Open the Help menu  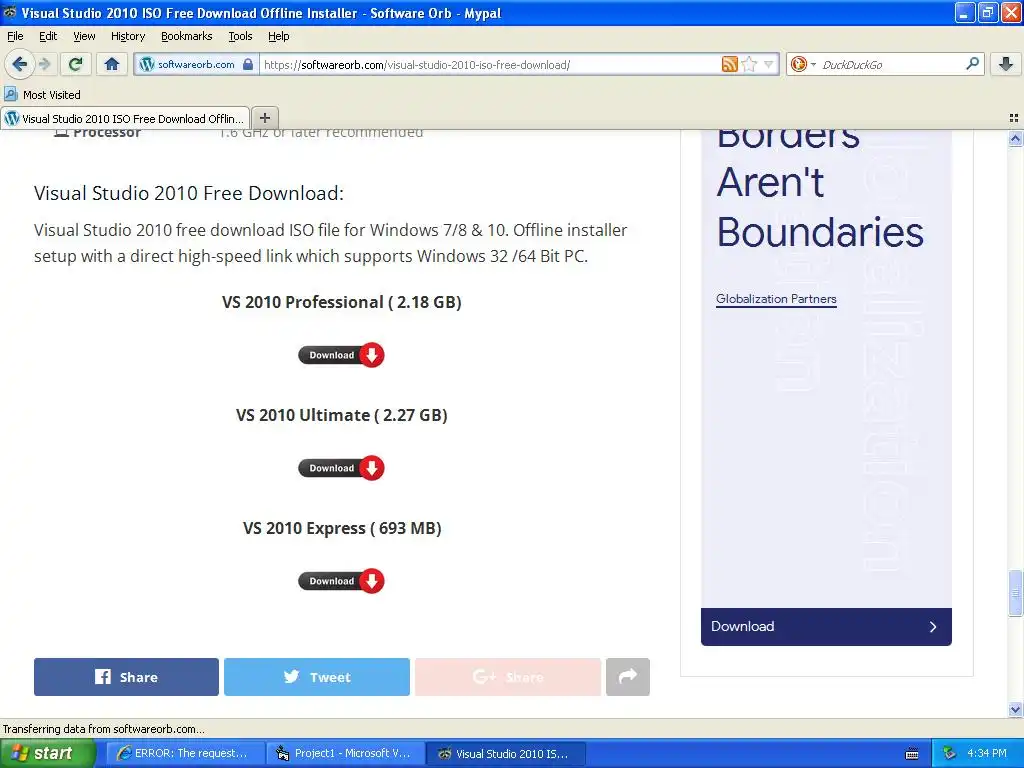279,36
